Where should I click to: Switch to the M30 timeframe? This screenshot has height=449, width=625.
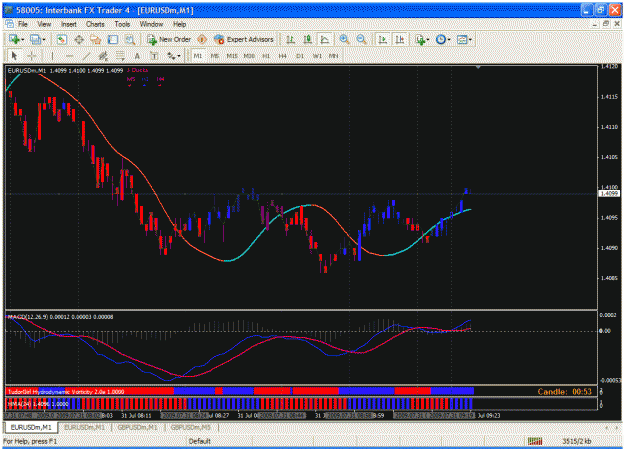point(249,56)
